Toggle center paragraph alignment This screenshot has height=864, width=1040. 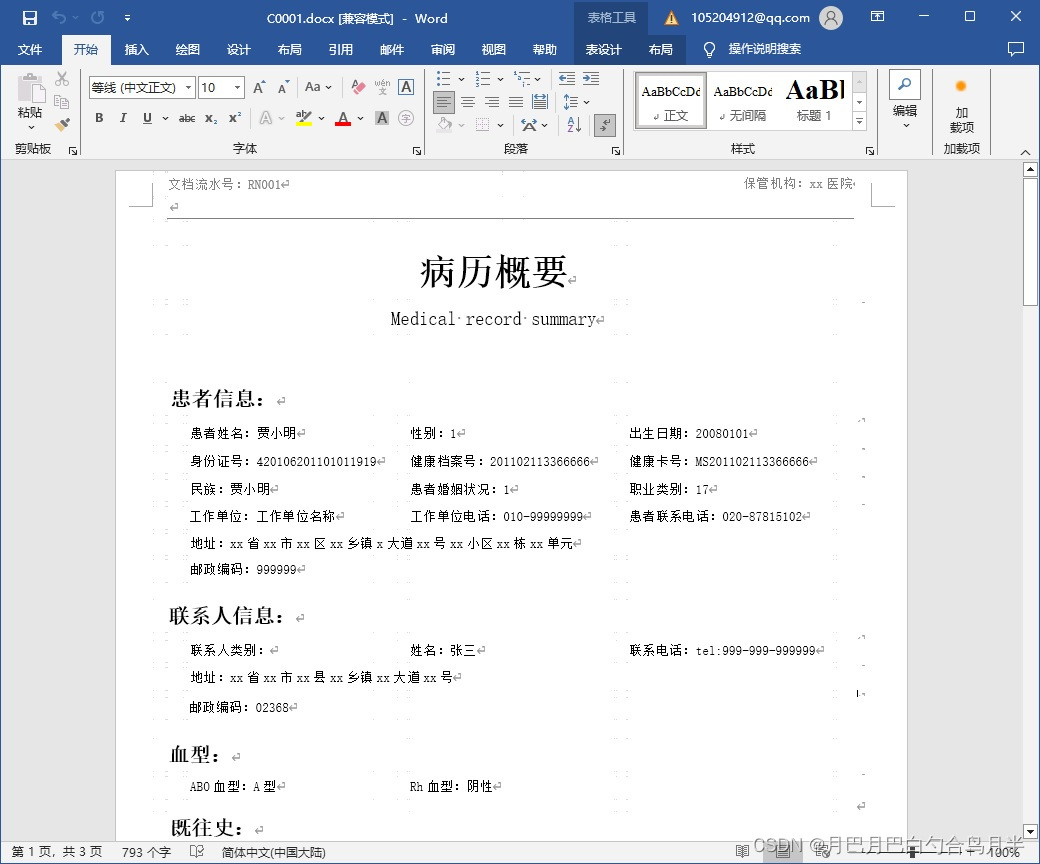tap(468, 101)
